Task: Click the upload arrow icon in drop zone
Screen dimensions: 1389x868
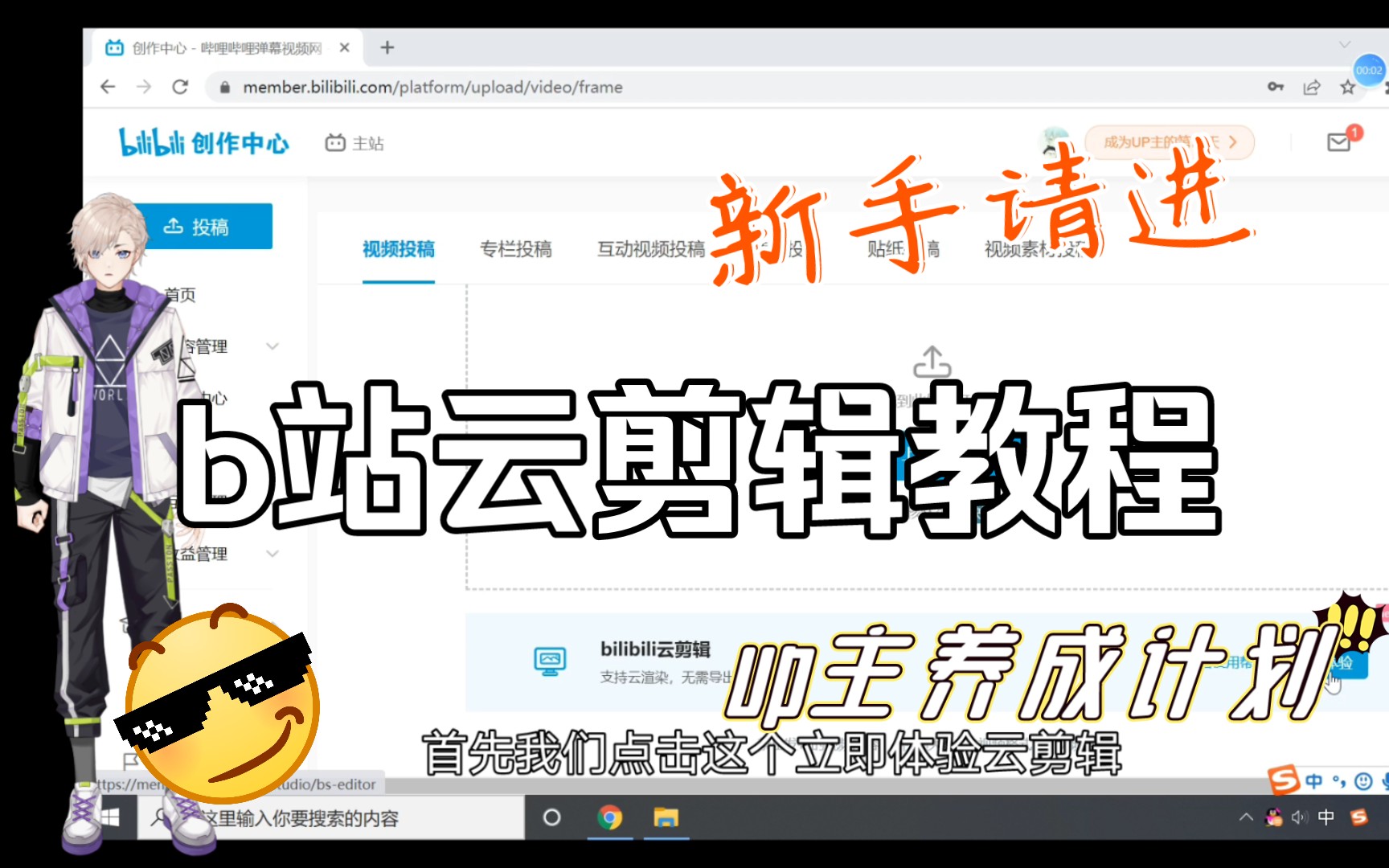Action: point(932,362)
